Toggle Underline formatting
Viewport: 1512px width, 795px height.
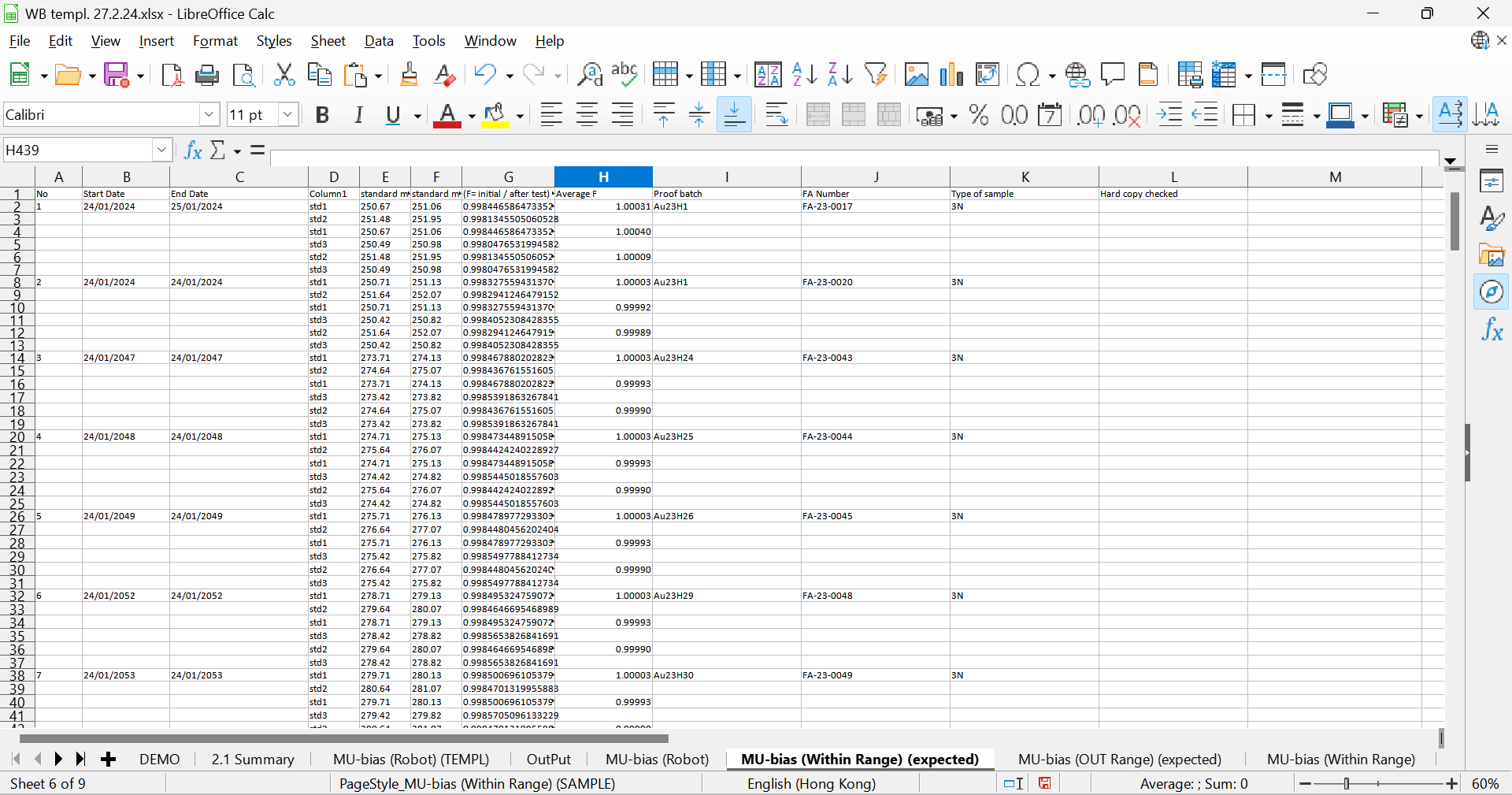[394, 115]
